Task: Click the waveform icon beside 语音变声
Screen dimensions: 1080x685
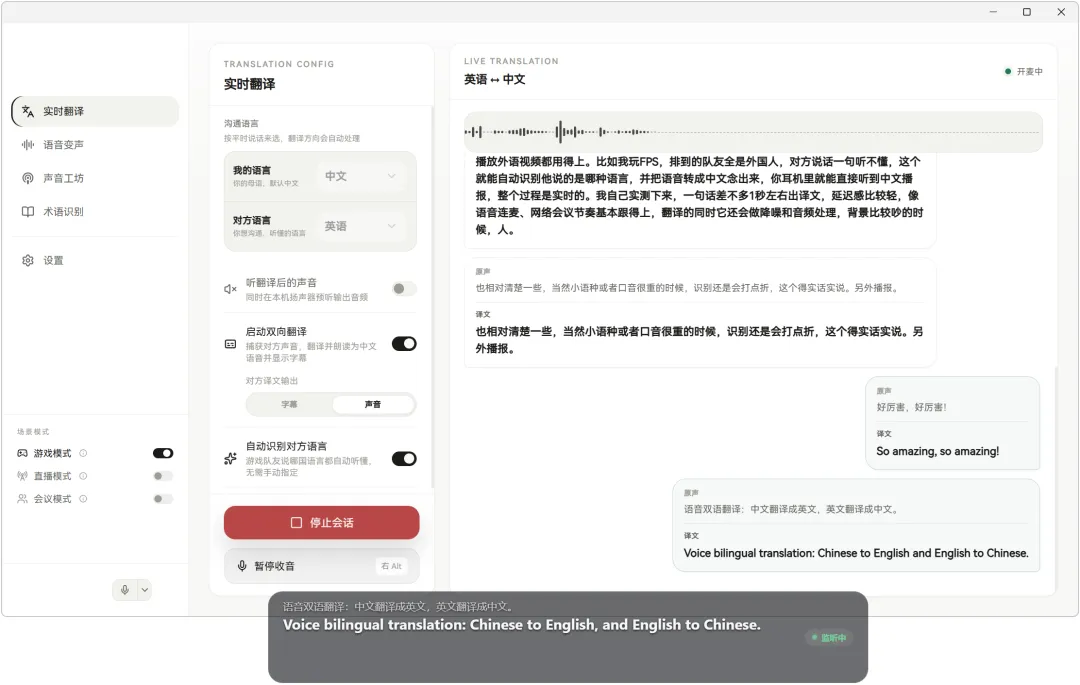Action: click(x=28, y=145)
